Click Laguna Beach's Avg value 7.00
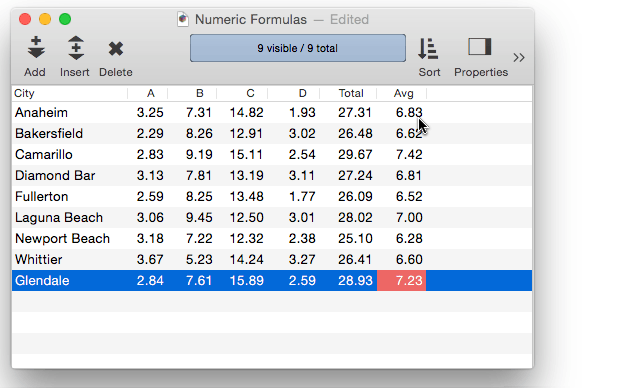638x388 pixels. pyautogui.click(x=409, y=218)
